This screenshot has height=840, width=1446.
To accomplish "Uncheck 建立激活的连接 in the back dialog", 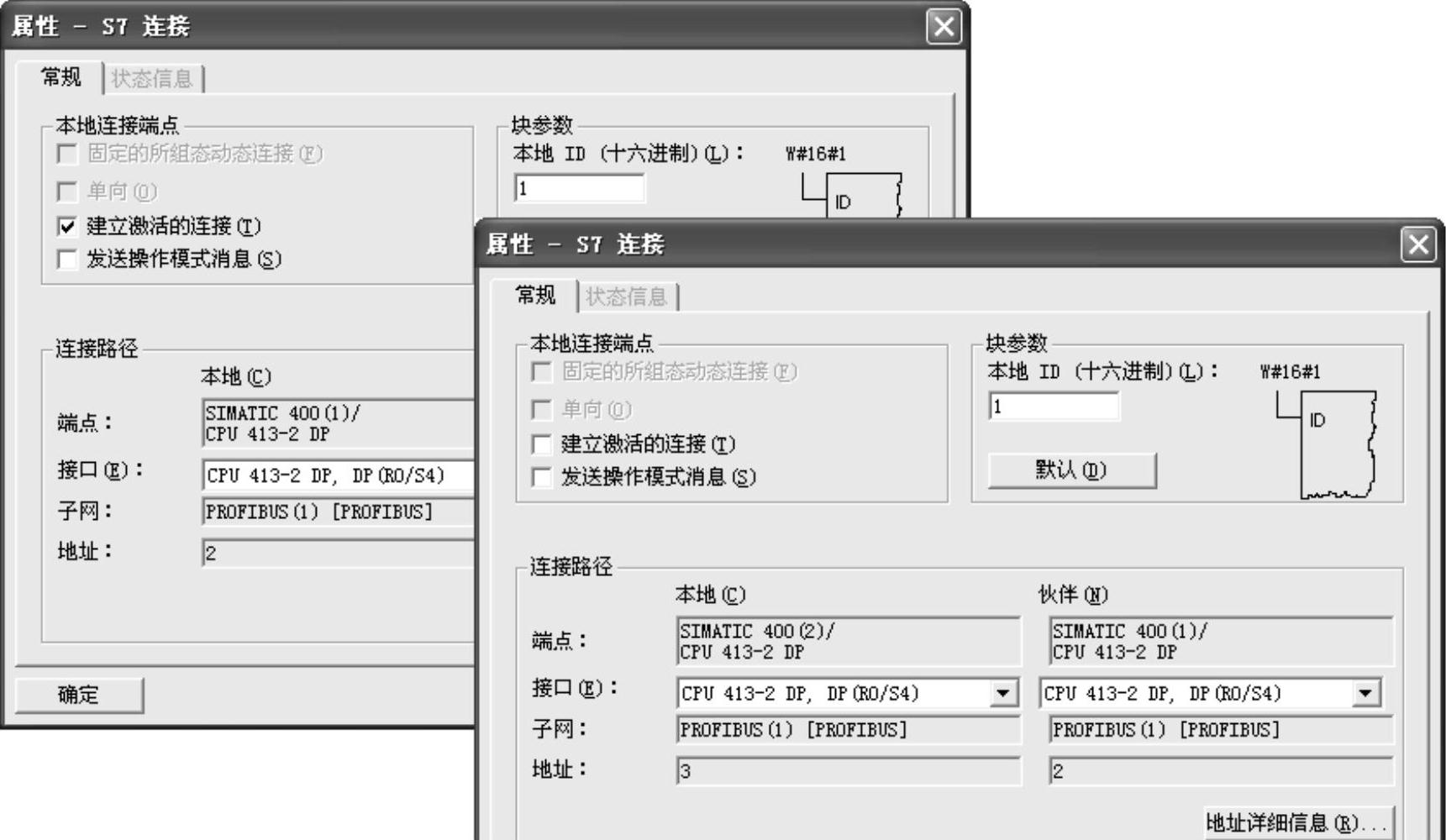I will pyautogui.click(x=67, y=226).
